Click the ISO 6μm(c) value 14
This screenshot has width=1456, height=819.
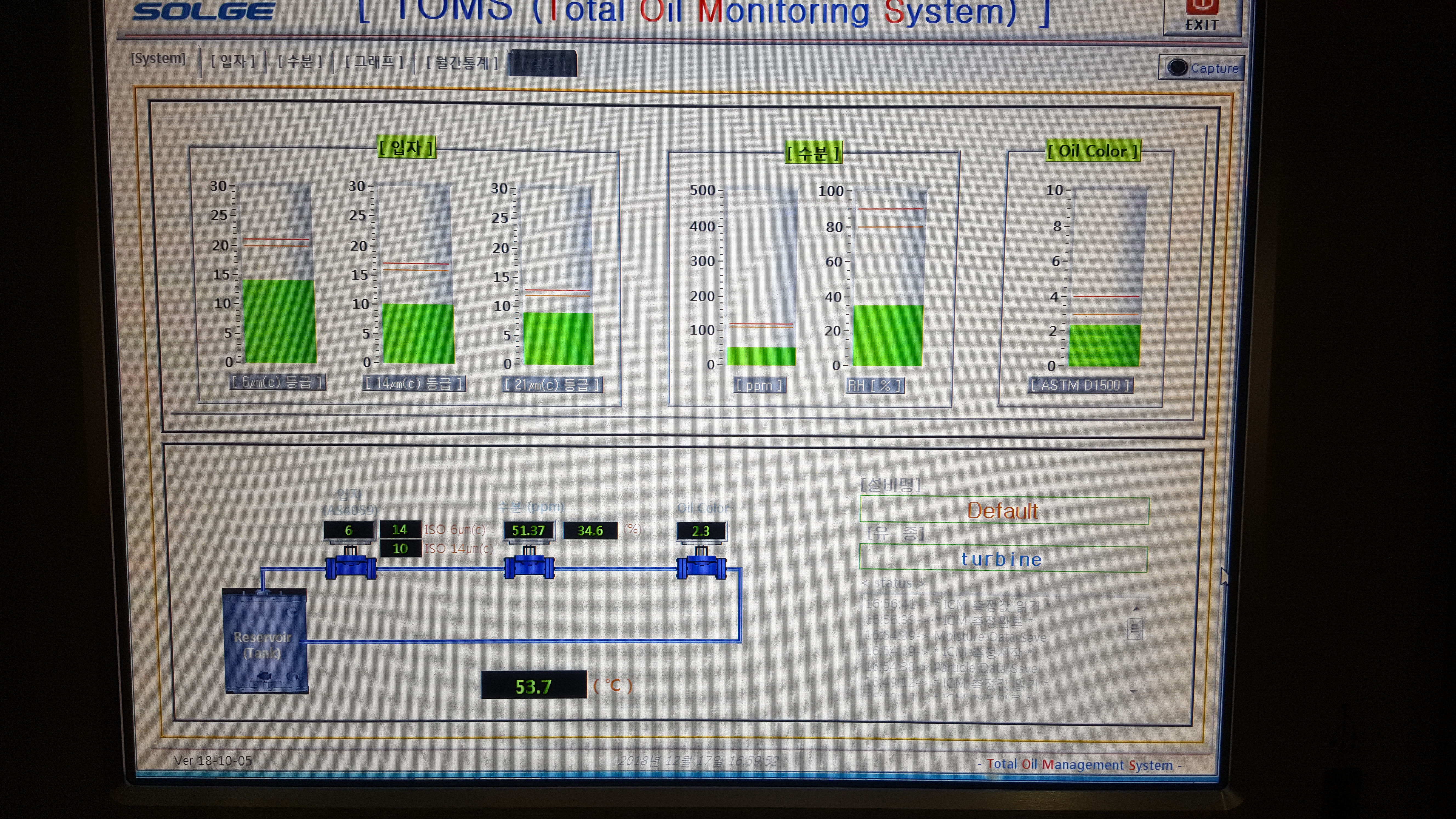tap(400, 530)
